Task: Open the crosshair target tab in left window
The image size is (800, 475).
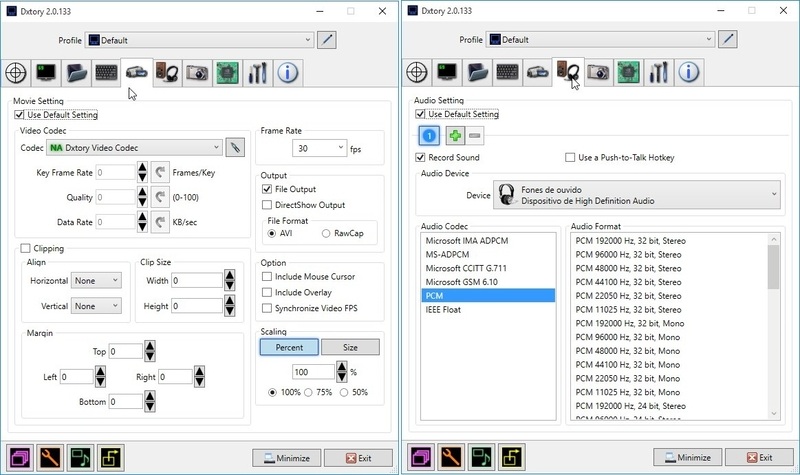Action: pos(16,73)
